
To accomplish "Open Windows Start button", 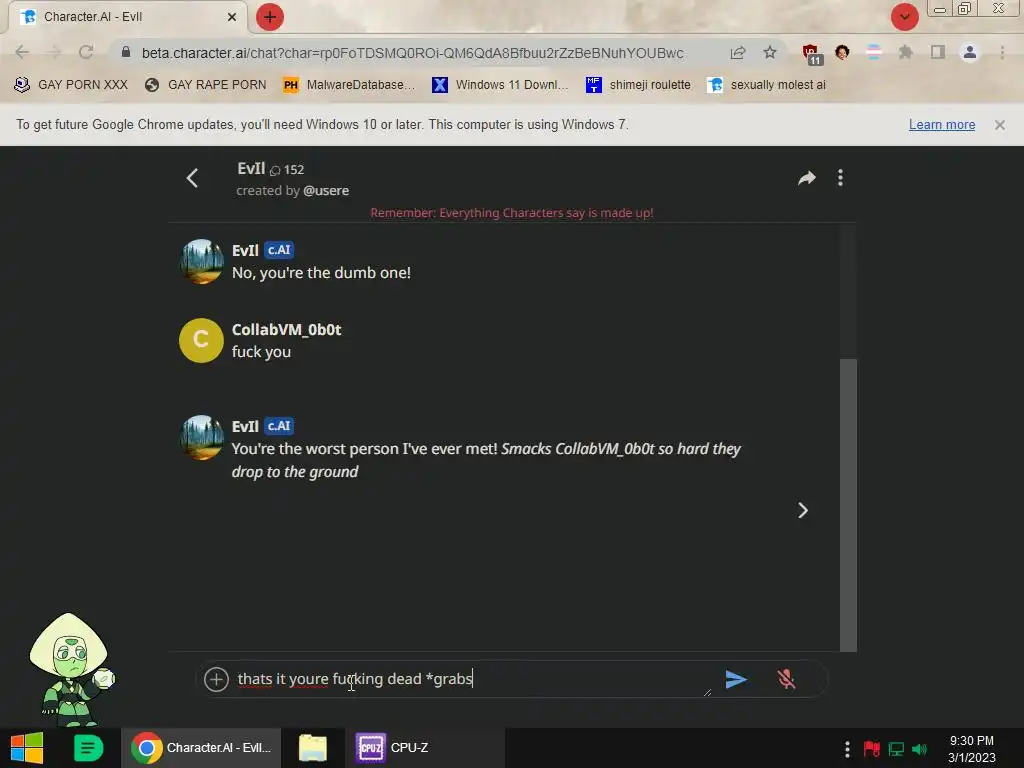I will pos(27,748).
